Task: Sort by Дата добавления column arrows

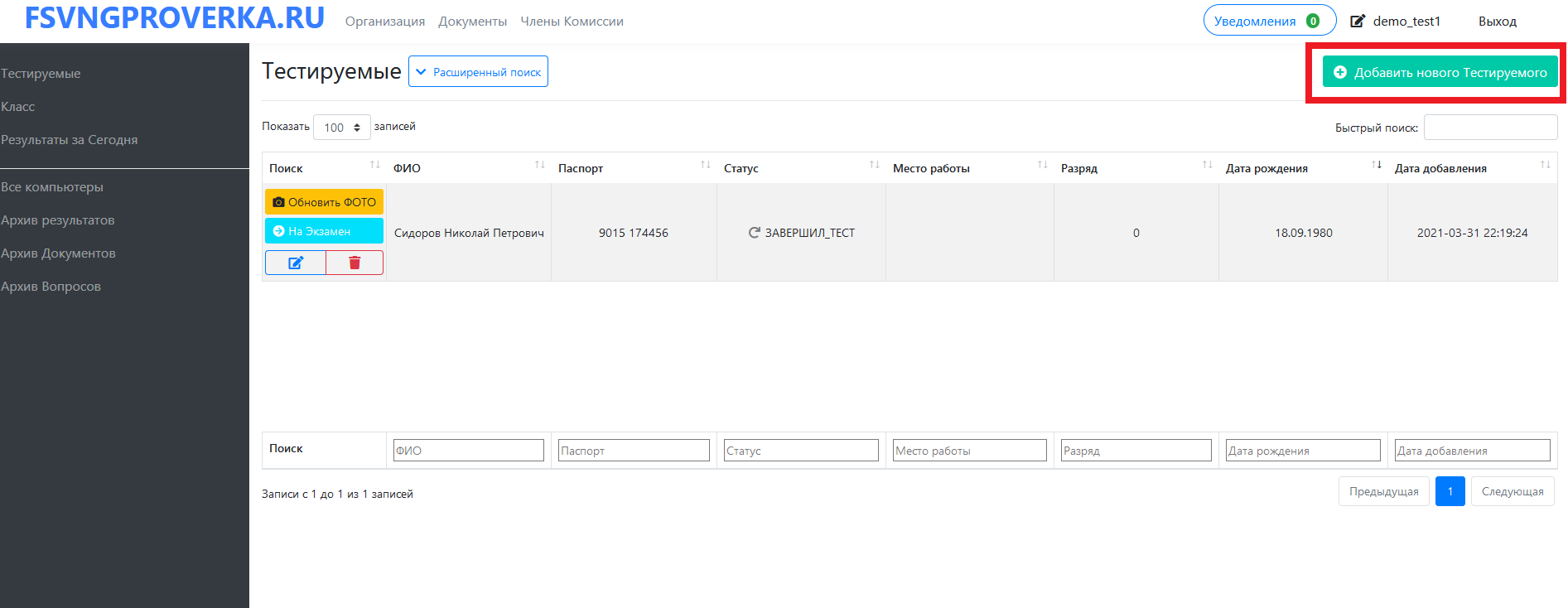Action: pos(1545,166)
